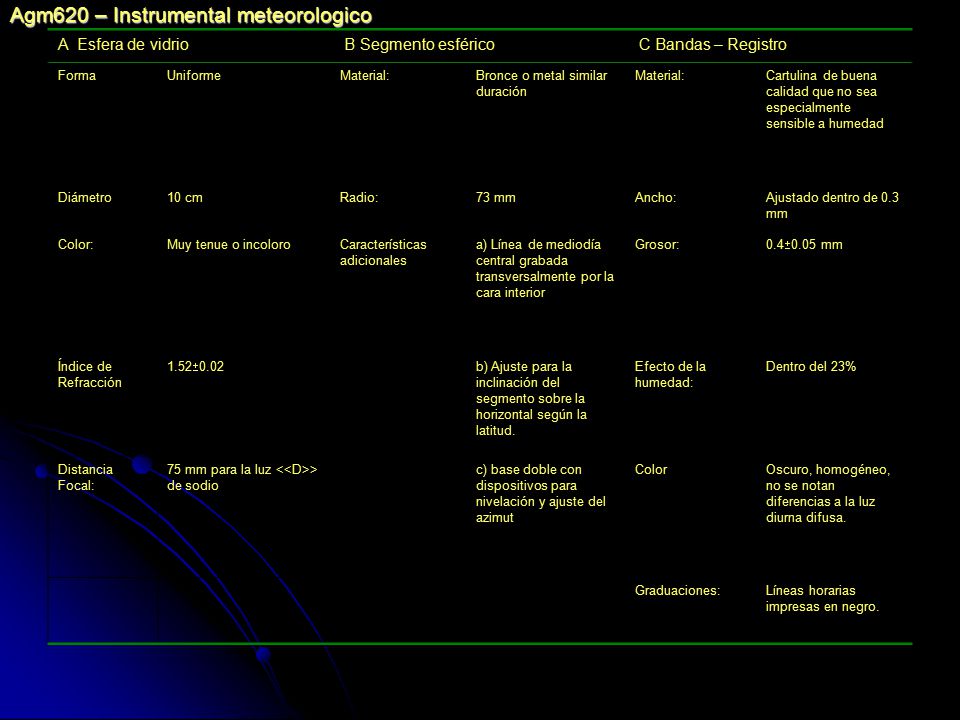
Task: Click the 'Material:' label in Bandas – Registro column
Action: tap(659, 75)
